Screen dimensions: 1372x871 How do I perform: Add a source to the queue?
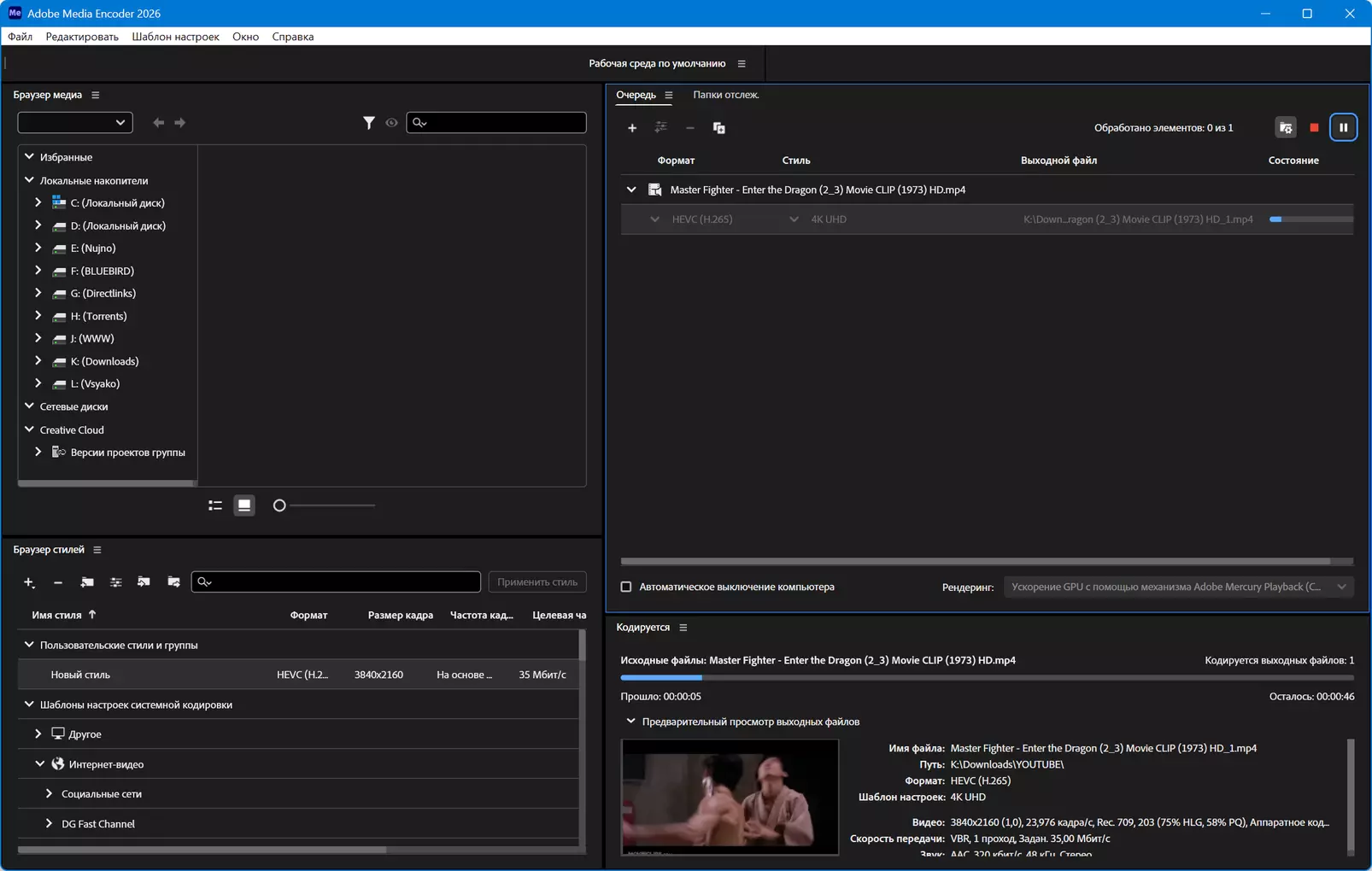point(632,128)
